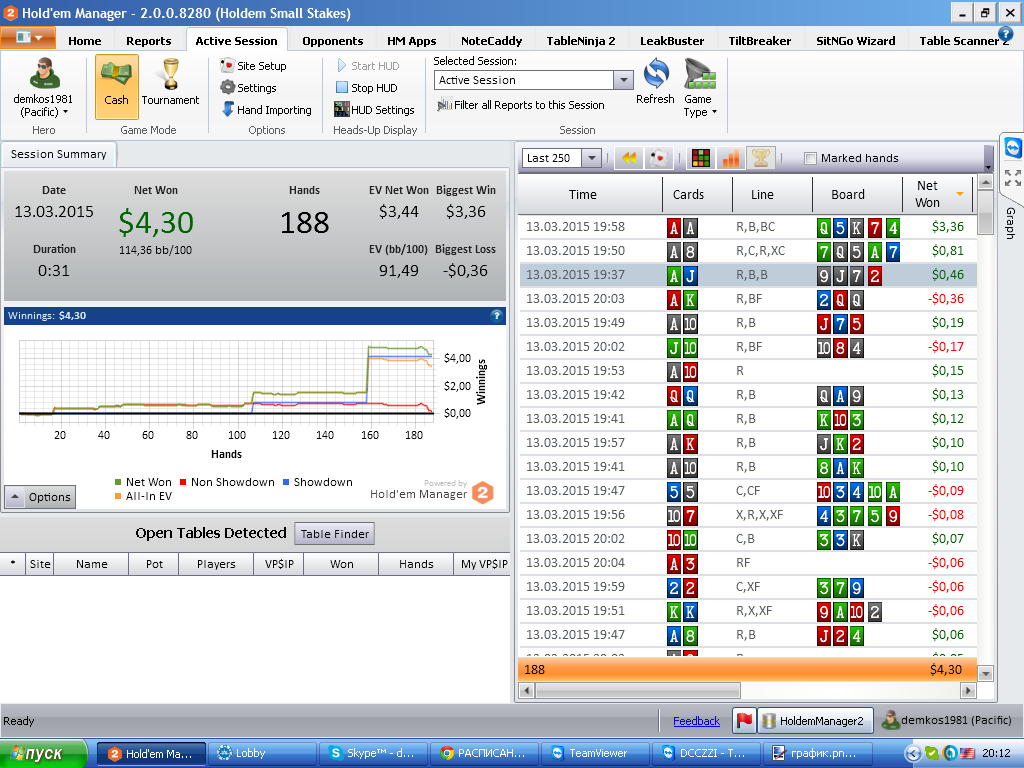Select Cash game mode
The height and width of the screenshot is (768, 1024).
tap(116, 87)
